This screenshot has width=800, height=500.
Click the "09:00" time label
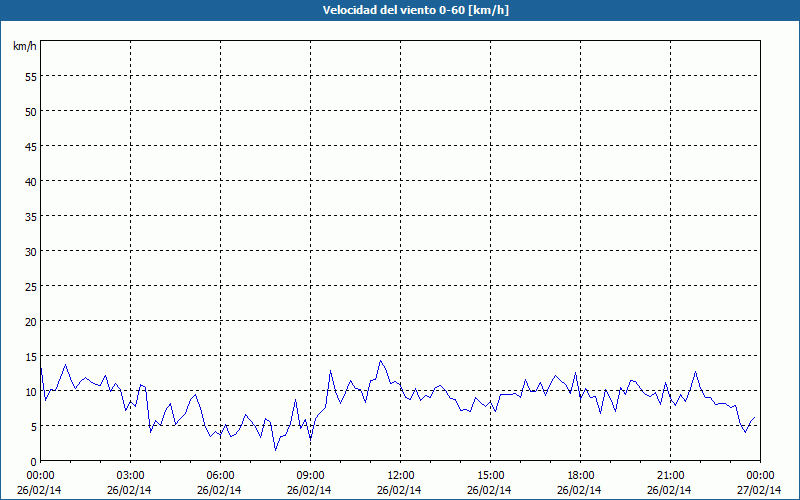click(310, 476)
